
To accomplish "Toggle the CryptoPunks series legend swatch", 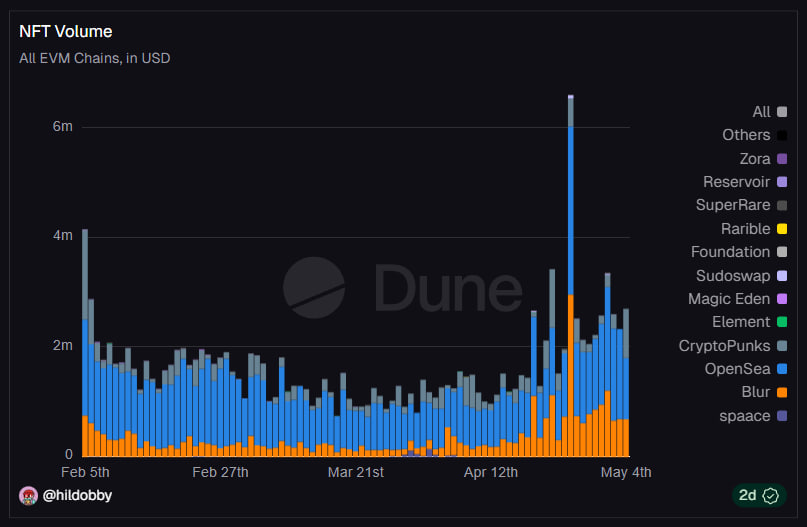I will (x=782, y=345).
